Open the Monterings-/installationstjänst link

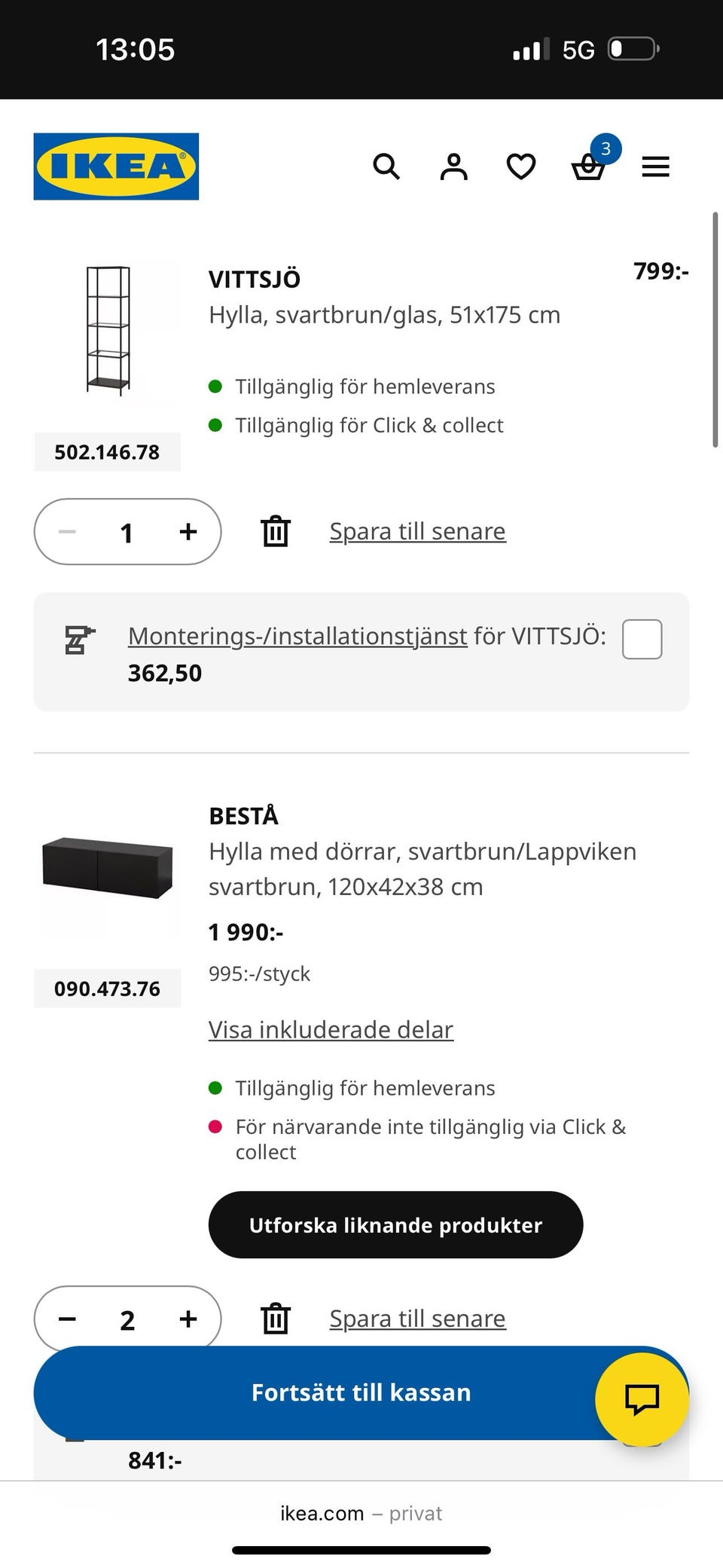click(x=297, y=636)
